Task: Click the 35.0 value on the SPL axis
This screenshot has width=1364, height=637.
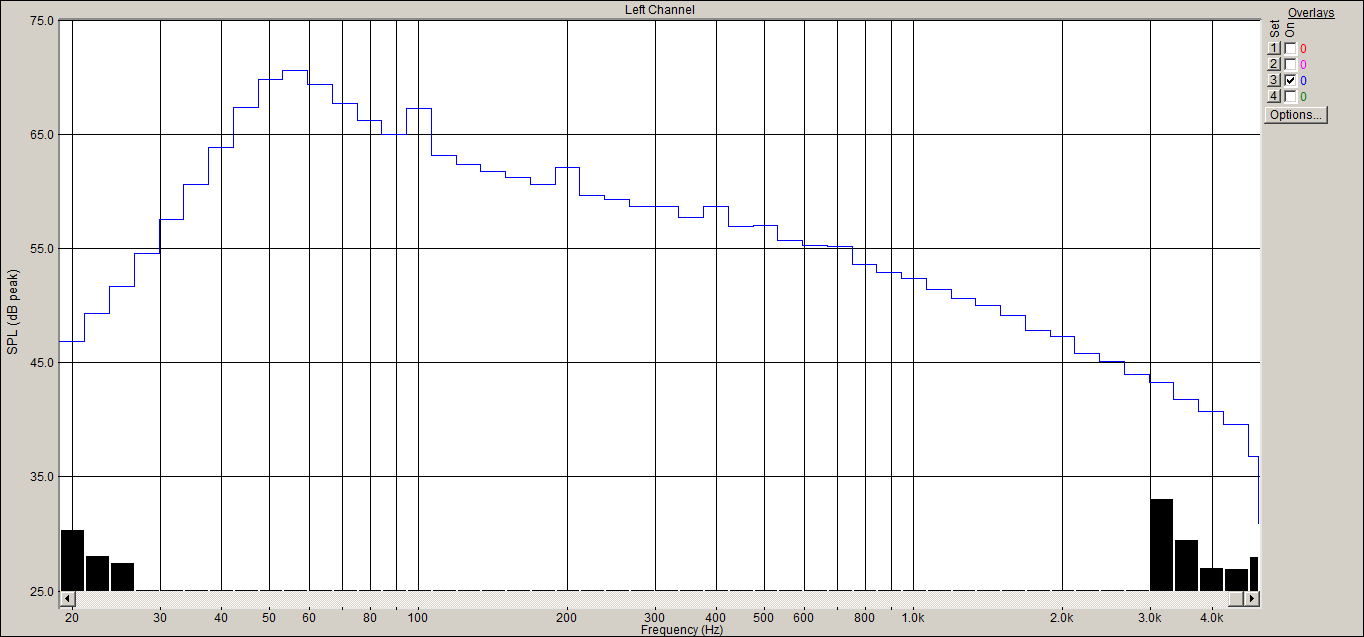Action: tap(42, 476)
